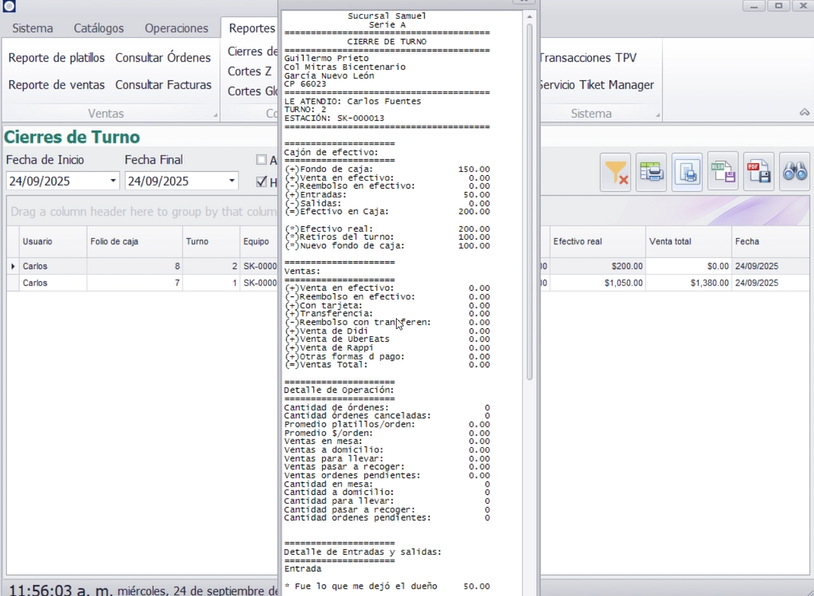Open the Operaciones ribbon tab

coord(176,28)
